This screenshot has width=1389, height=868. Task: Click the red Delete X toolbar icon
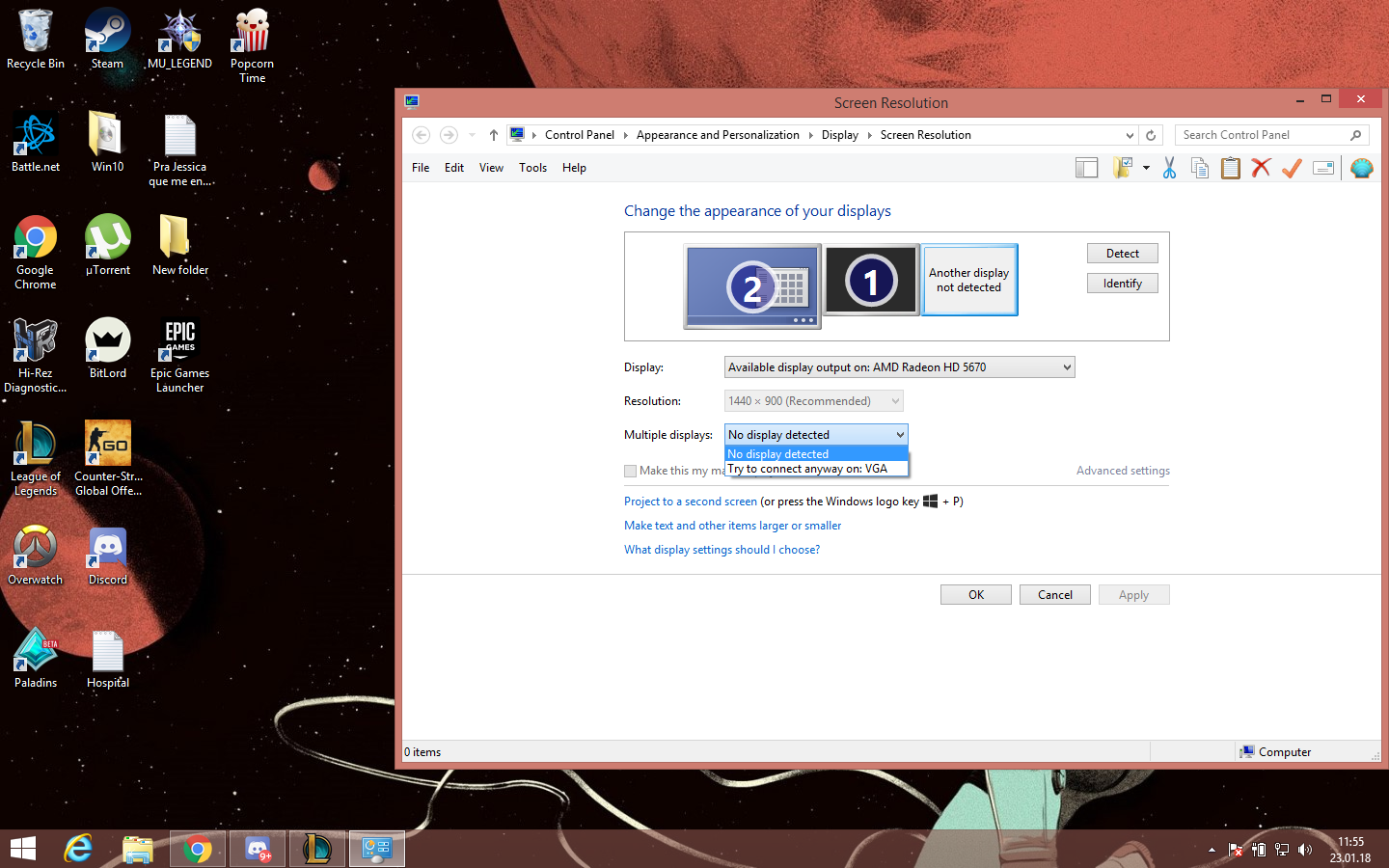pyautogui.click(x=1261, y=168)
